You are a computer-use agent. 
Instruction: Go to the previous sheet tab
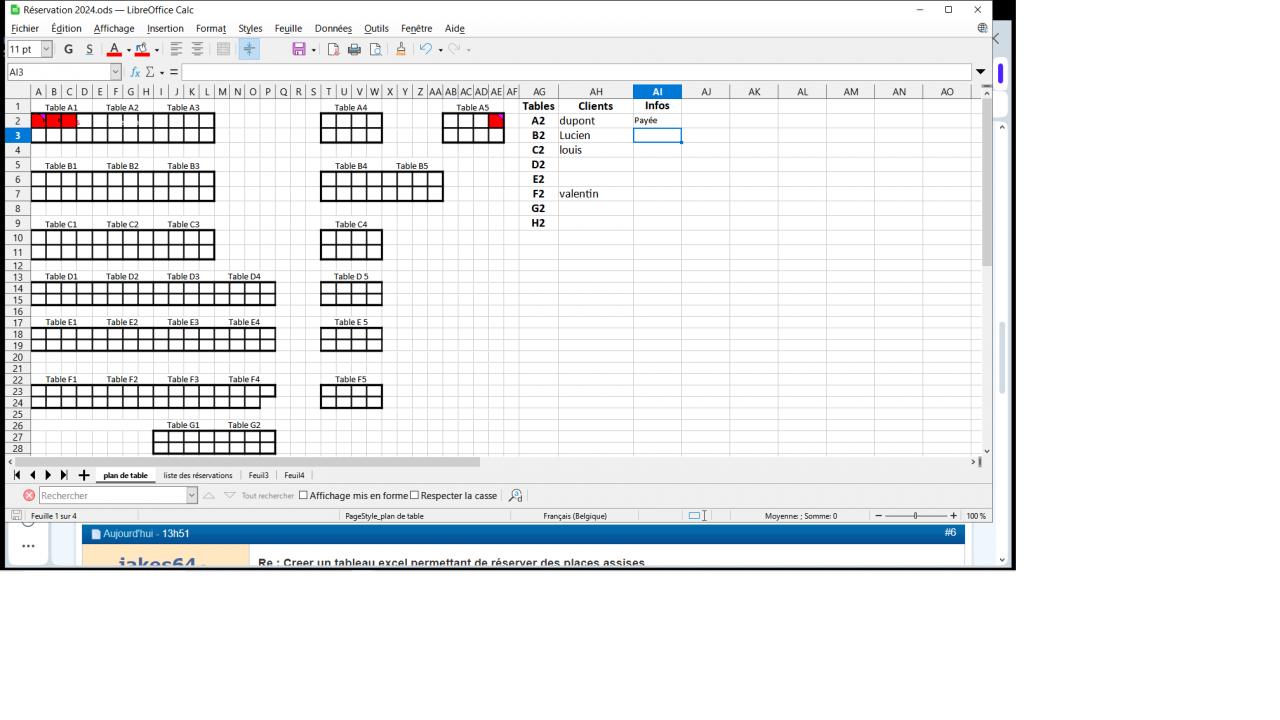coord(33,475)
